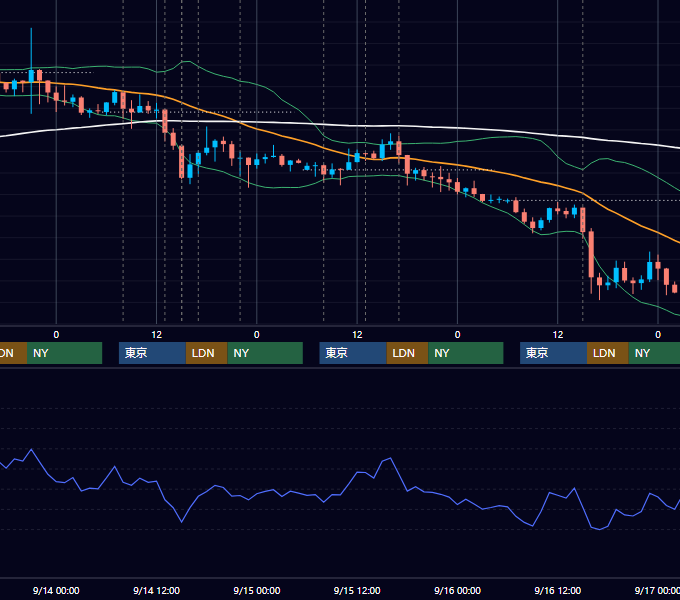Click the LDN session block on 9/14
The width and height of the screenshot is (680, 600).
[206, 353]
